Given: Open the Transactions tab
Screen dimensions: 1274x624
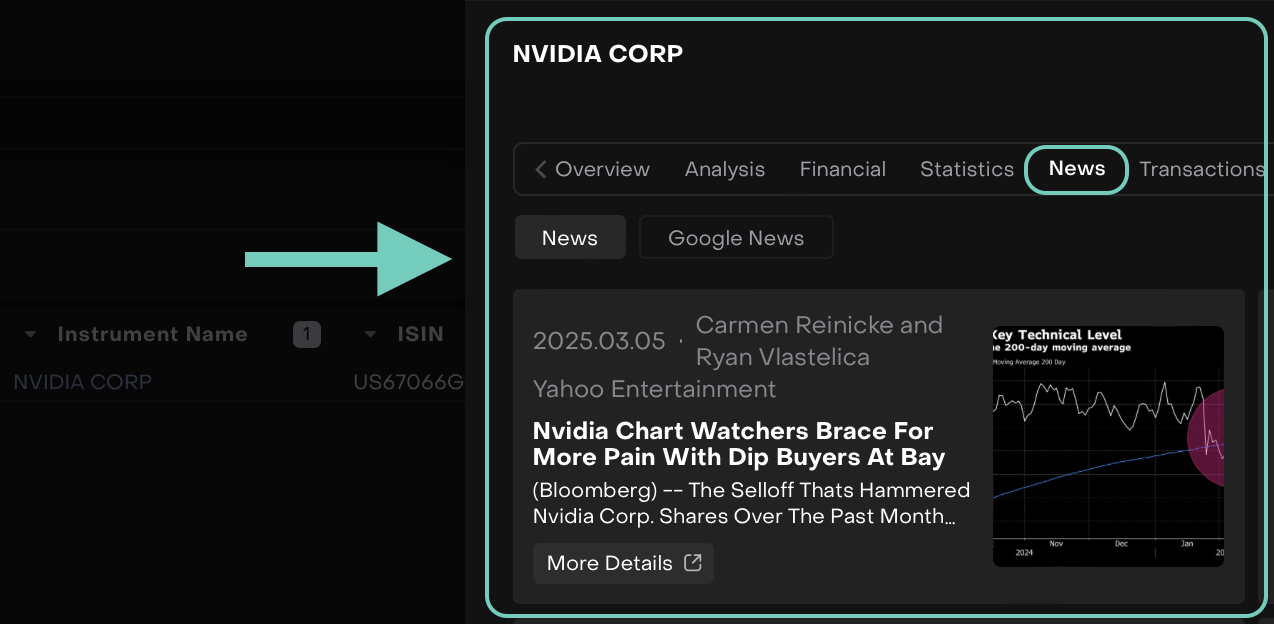Looking at the screenshot, I should pos(1201,169).
